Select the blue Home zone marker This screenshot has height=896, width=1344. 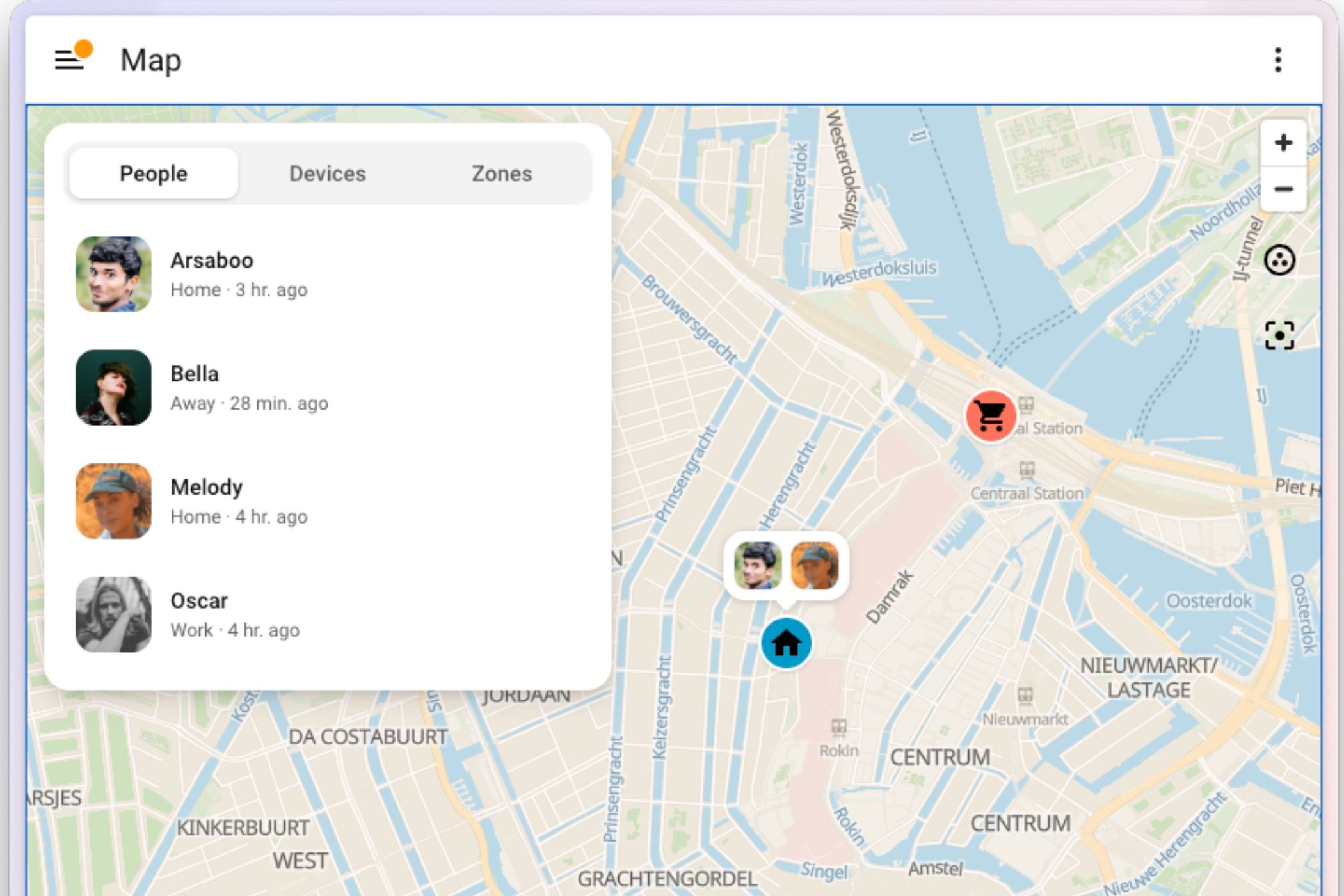(786, 643)
